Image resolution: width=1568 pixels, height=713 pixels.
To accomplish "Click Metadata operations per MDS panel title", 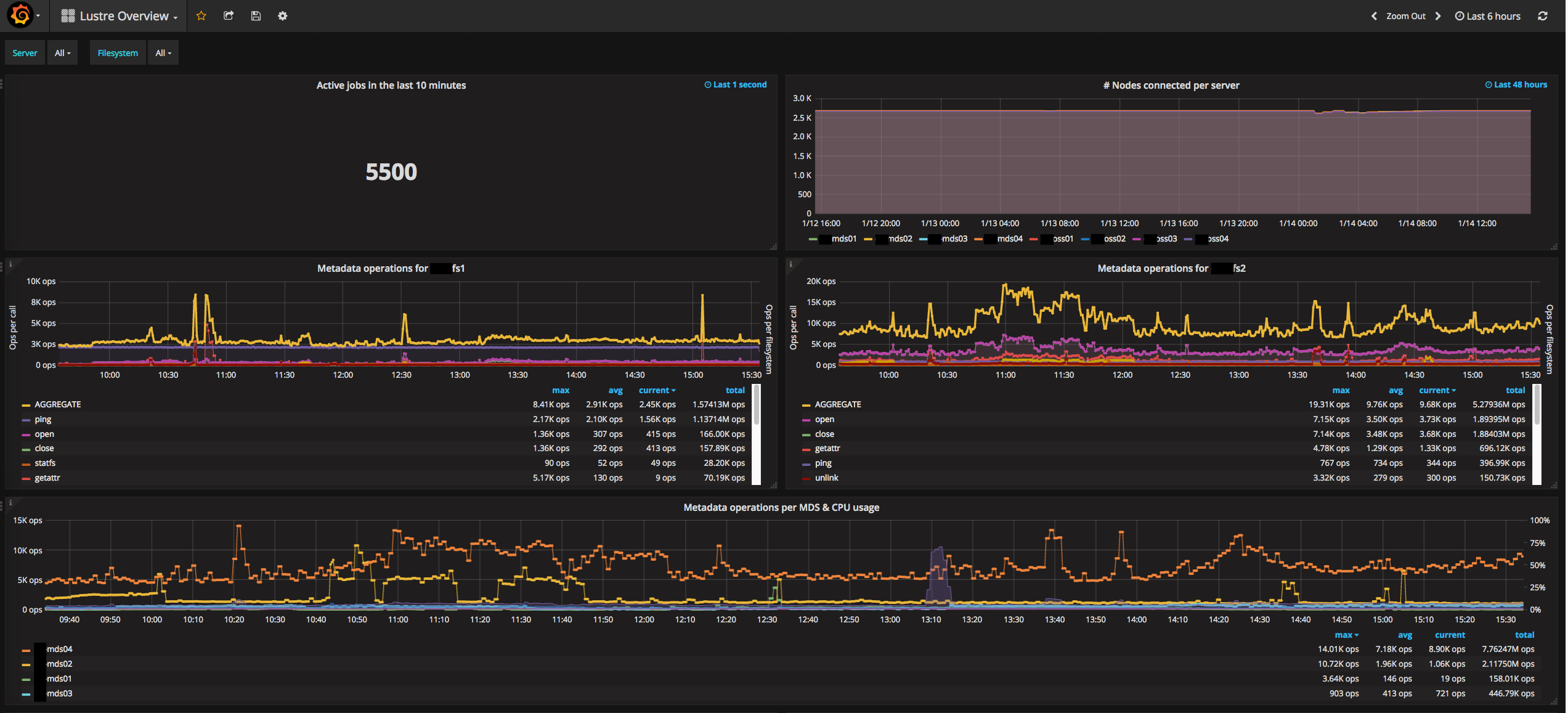I will click(x=781, y=508).
